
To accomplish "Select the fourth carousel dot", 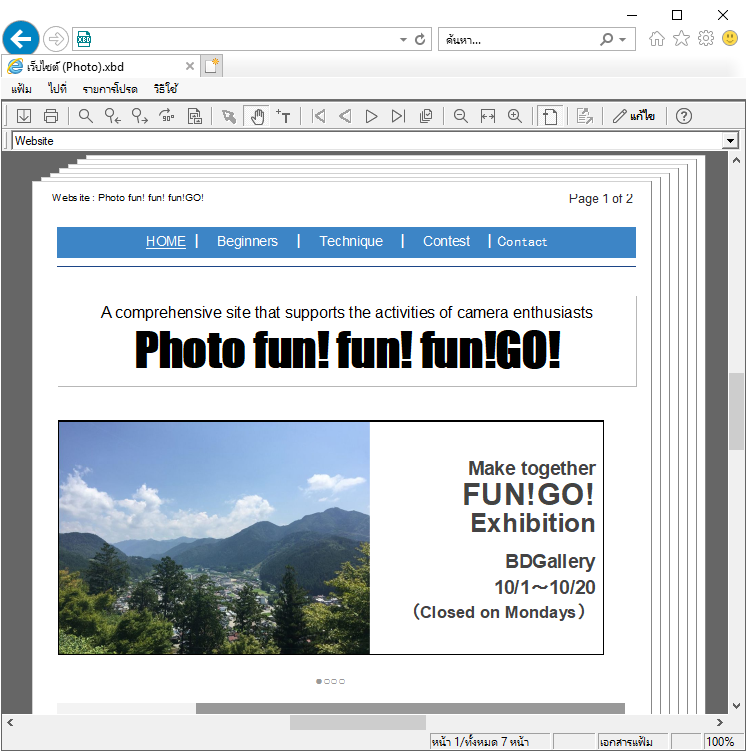I will [342, 682].
